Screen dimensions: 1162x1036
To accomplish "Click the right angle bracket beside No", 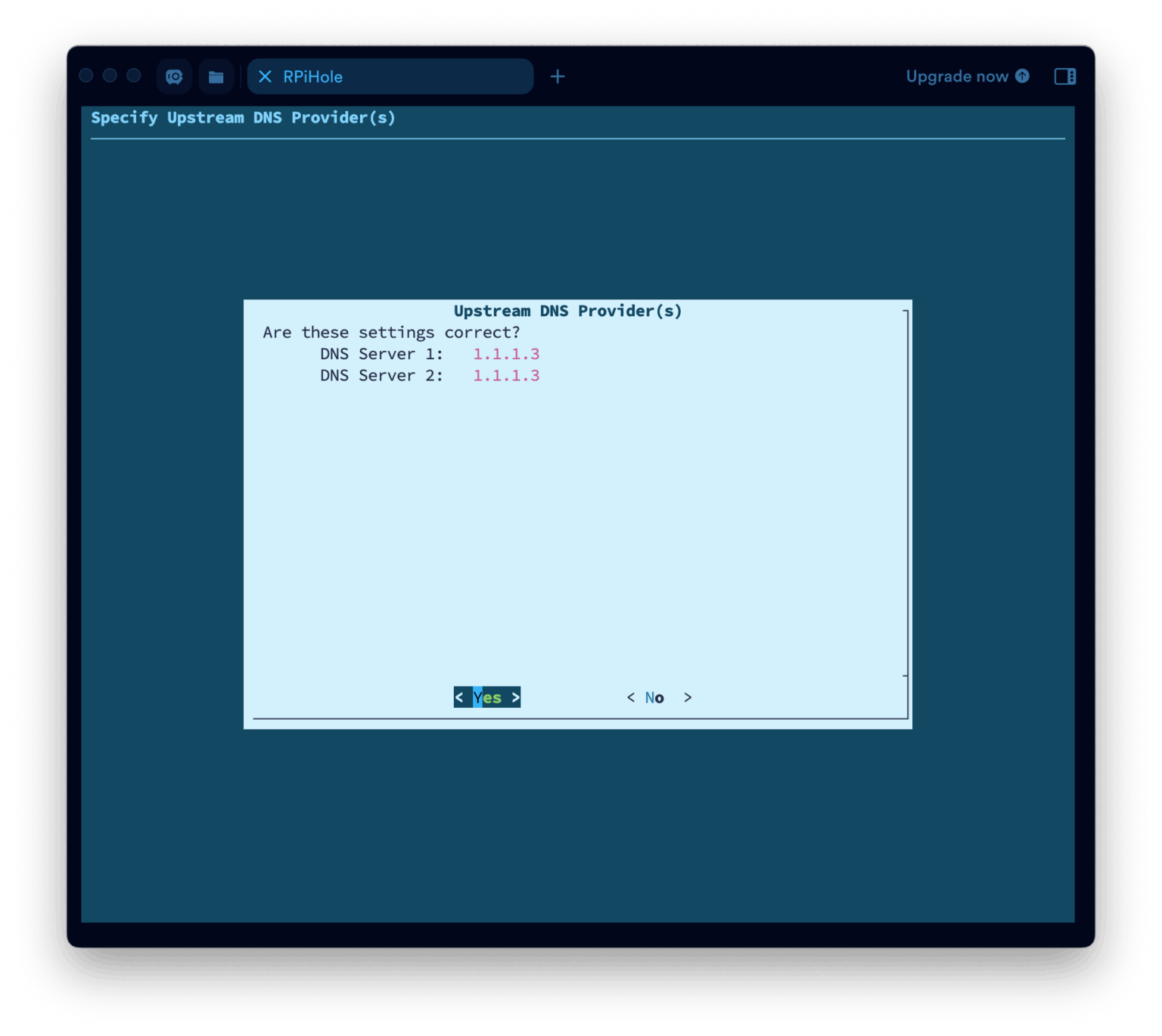I will 688,697.
